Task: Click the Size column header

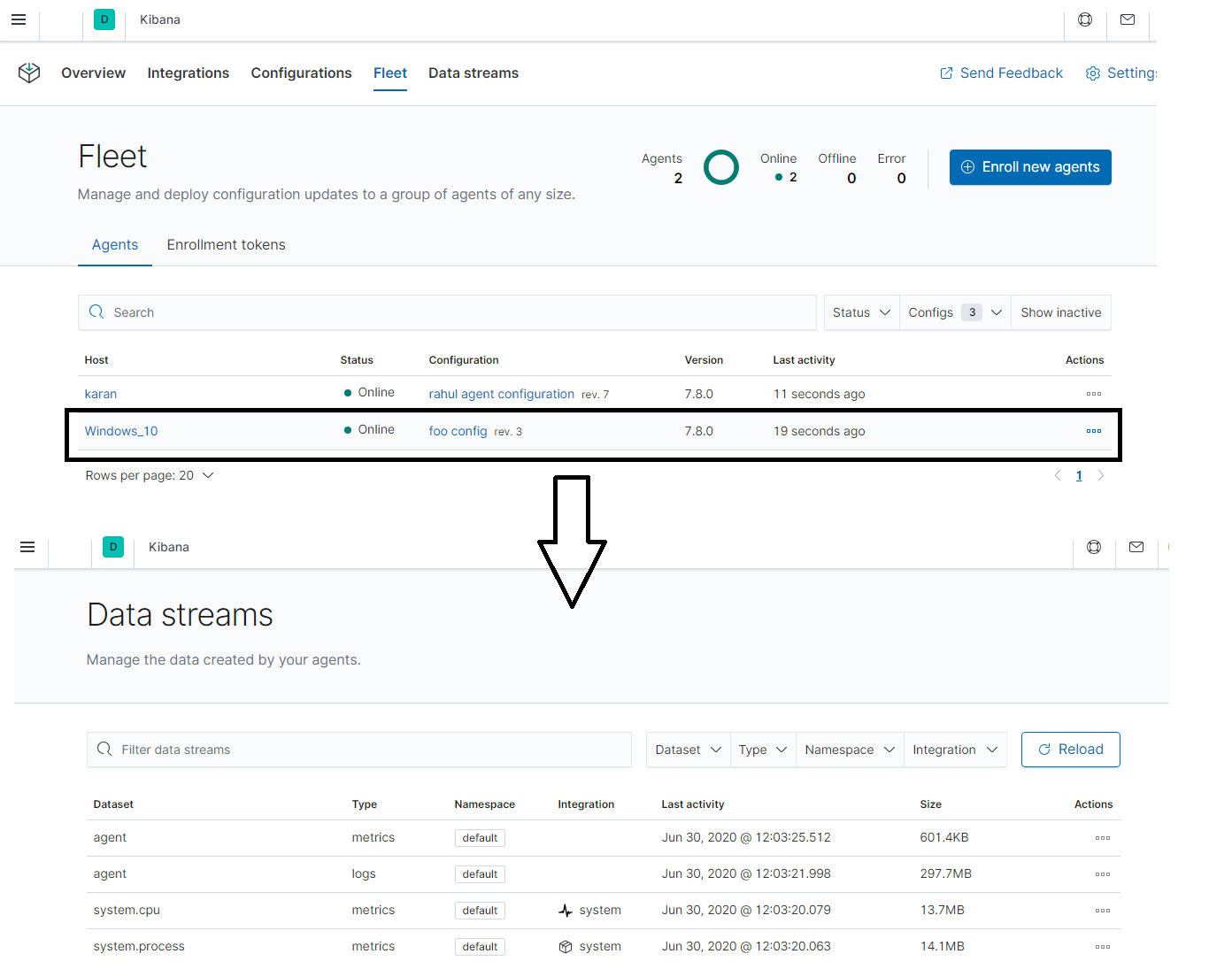Action: [x=930, y=804]
